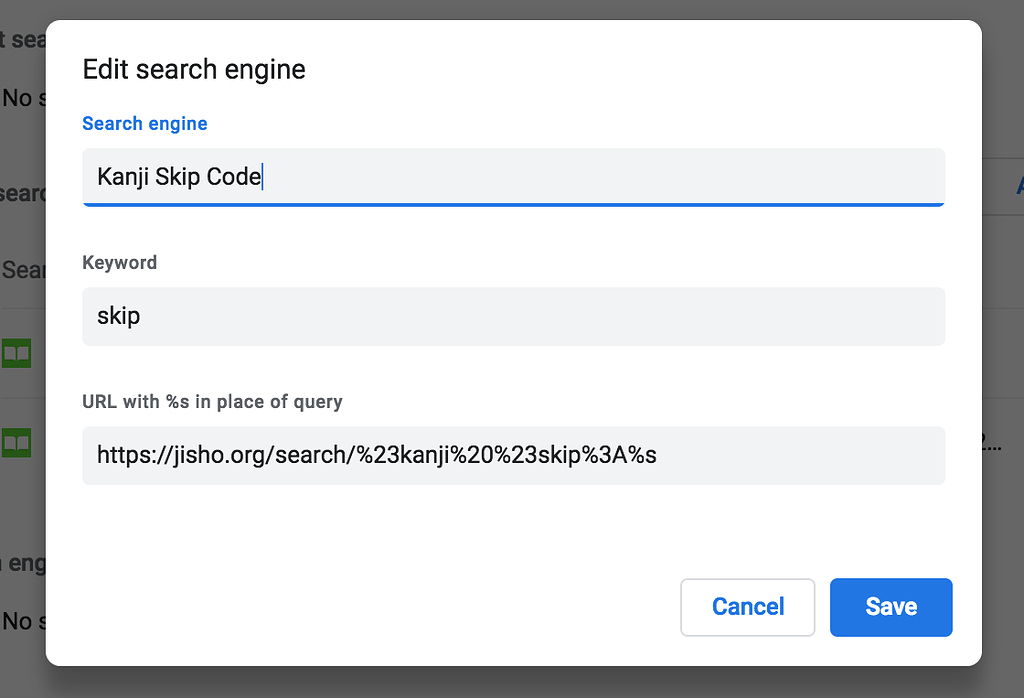Image resolution: width=1024 pixels, height=698 pixels.
Task: Click the dimmed 'Sear' column header at left
Action: (x=22, y=270)
